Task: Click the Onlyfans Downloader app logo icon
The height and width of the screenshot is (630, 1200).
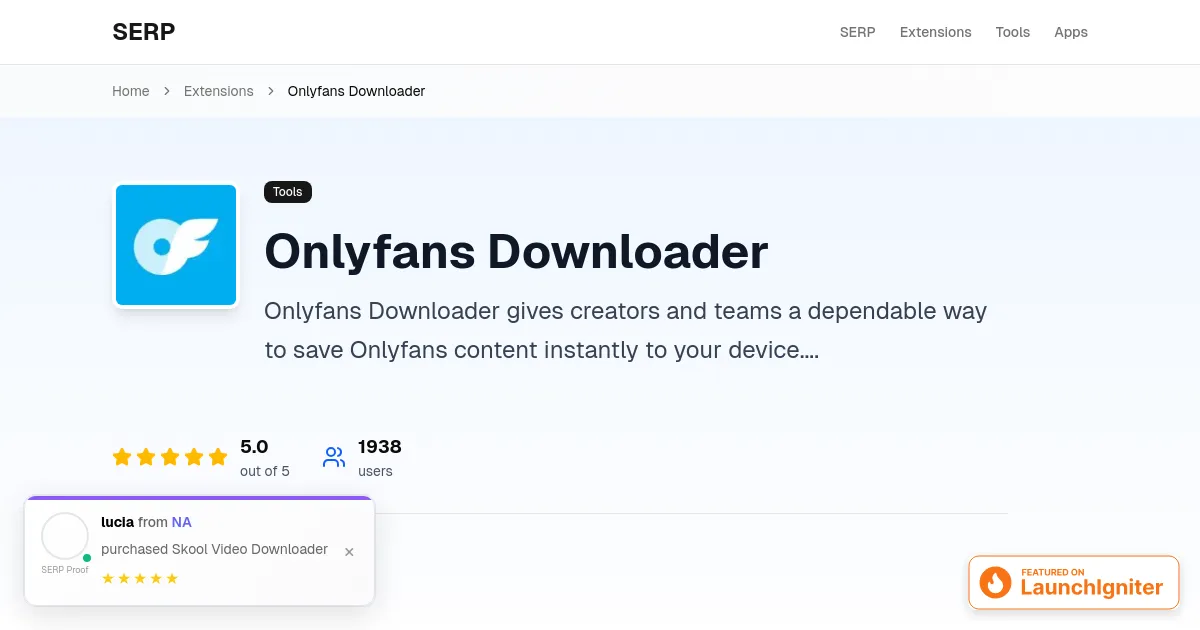Action: coord(176,245)
